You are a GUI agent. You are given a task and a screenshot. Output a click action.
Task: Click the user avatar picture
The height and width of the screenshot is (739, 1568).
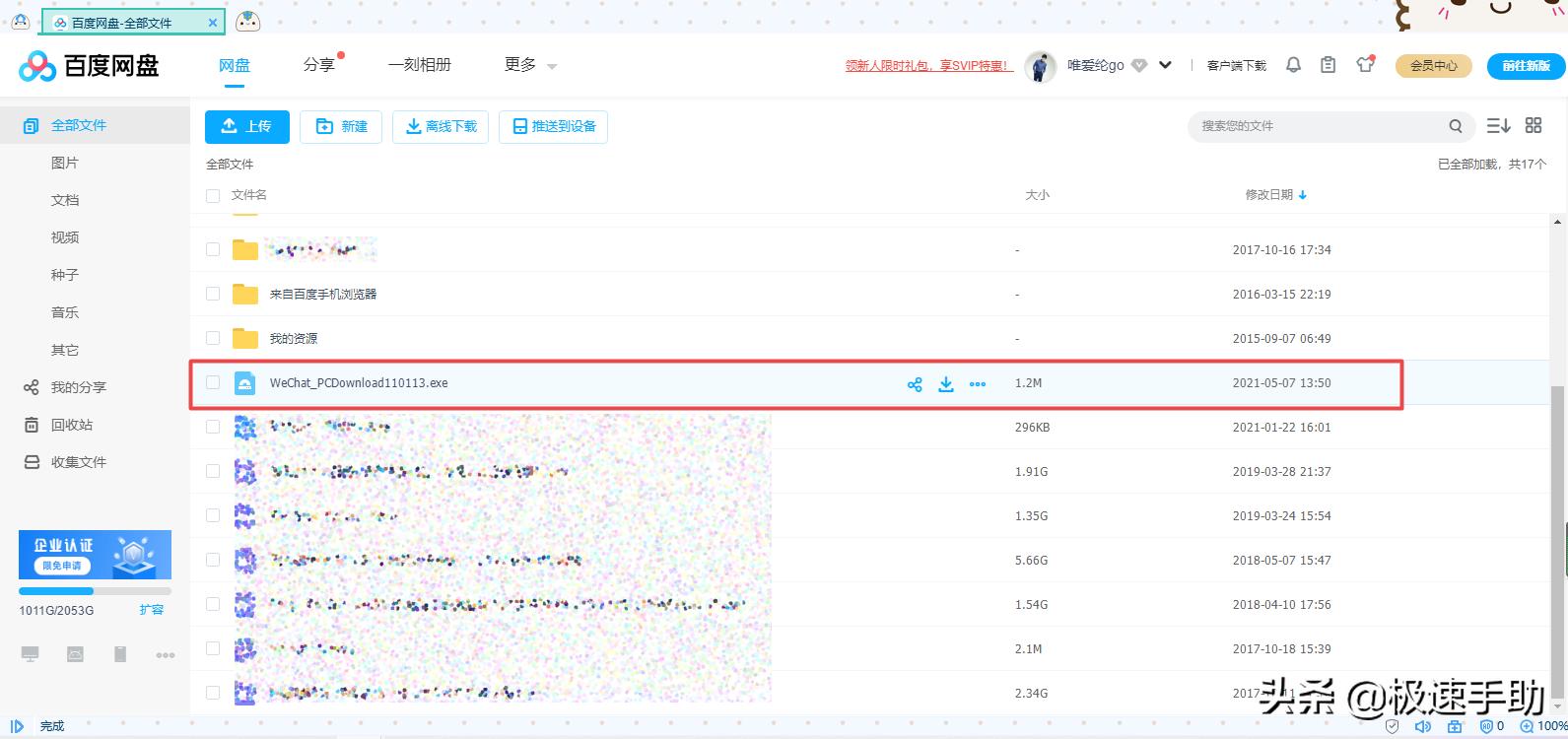(1041, 66)
